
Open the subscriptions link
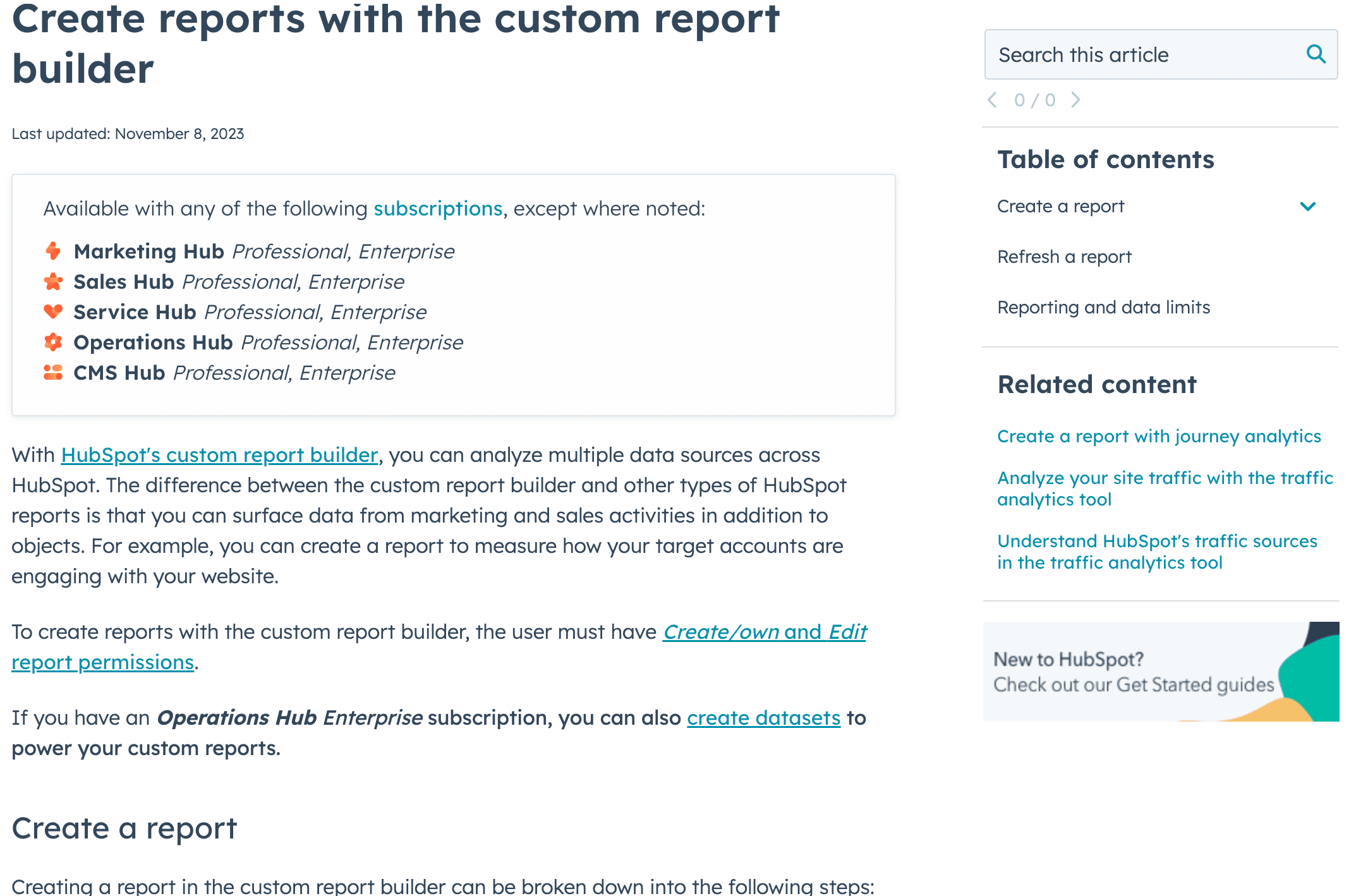(x=437, y=209)
